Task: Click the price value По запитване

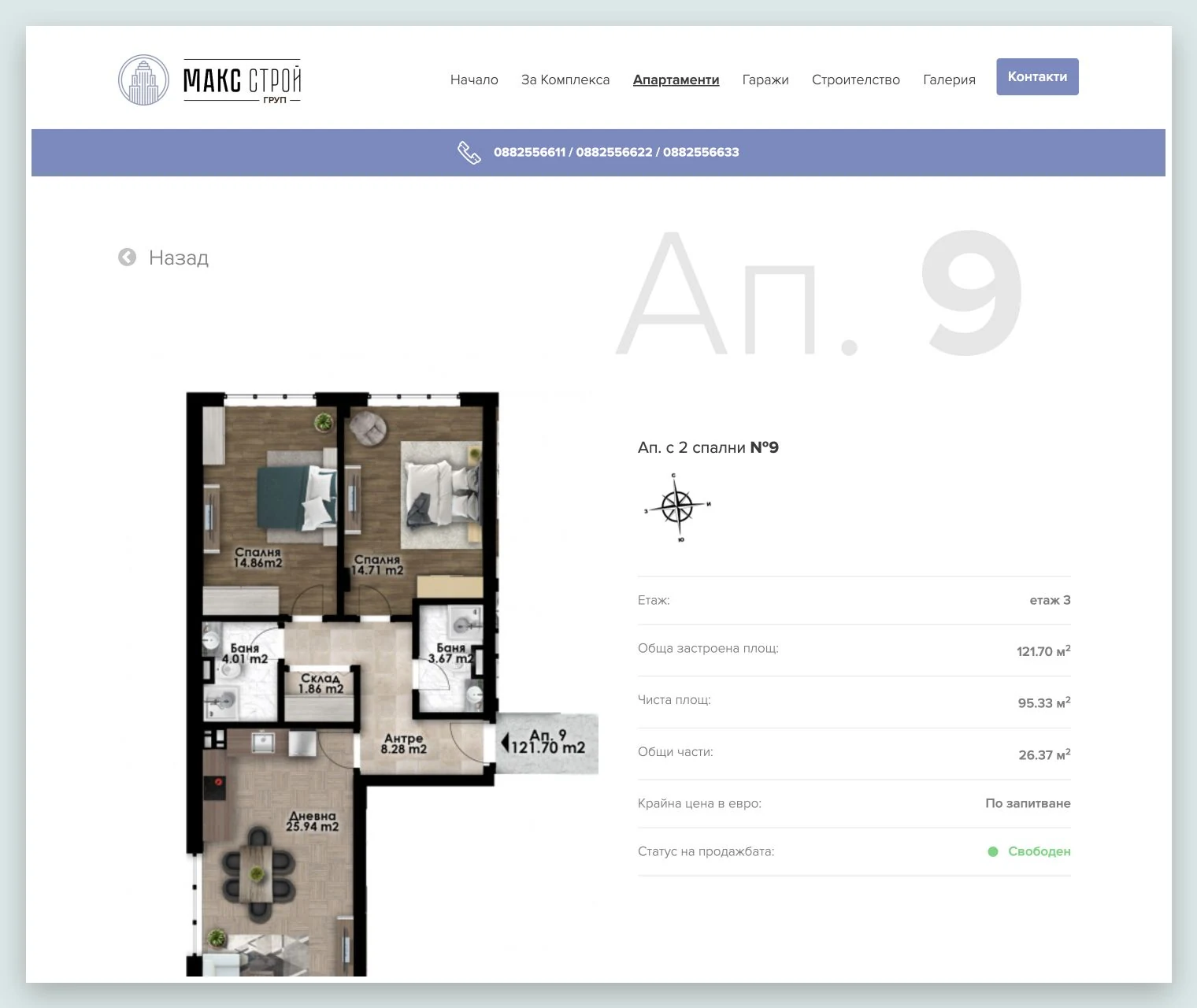Action: 1028,803
